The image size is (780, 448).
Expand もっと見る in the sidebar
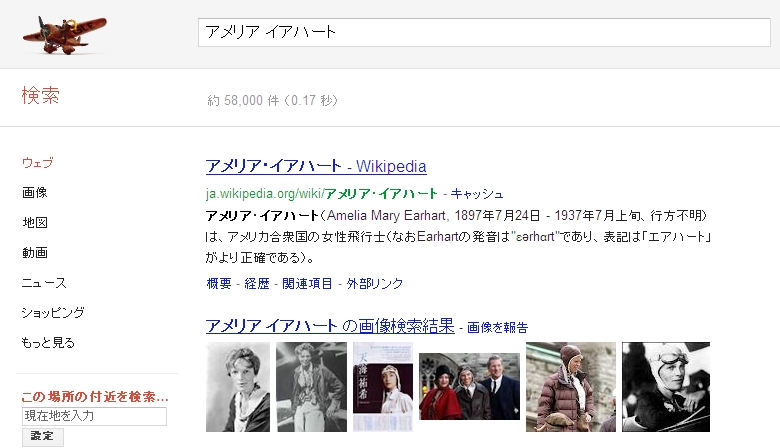48,343
